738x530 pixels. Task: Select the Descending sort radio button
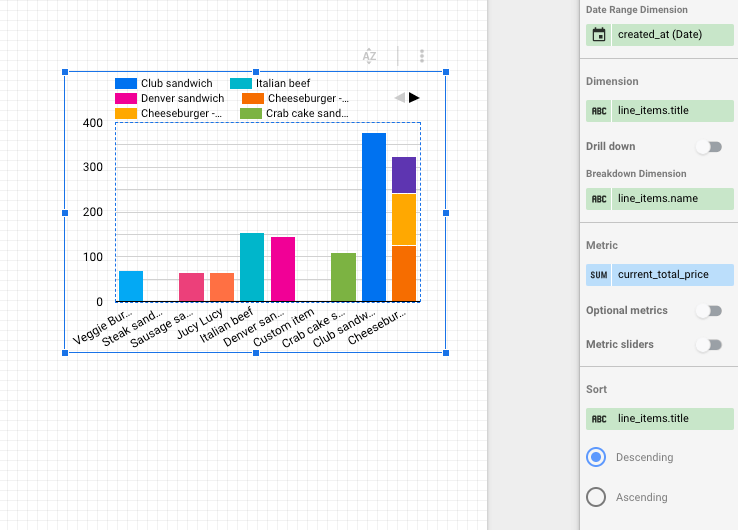[x=596, y=457]
